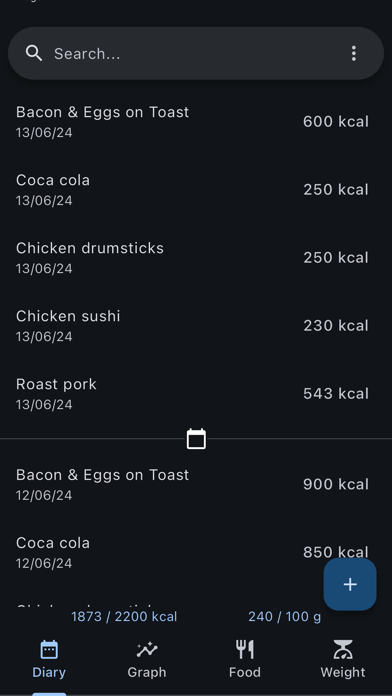Screen dimensions: 392x696
Task: Click the Diary calendar icon
Action: [x=49, y=650]
